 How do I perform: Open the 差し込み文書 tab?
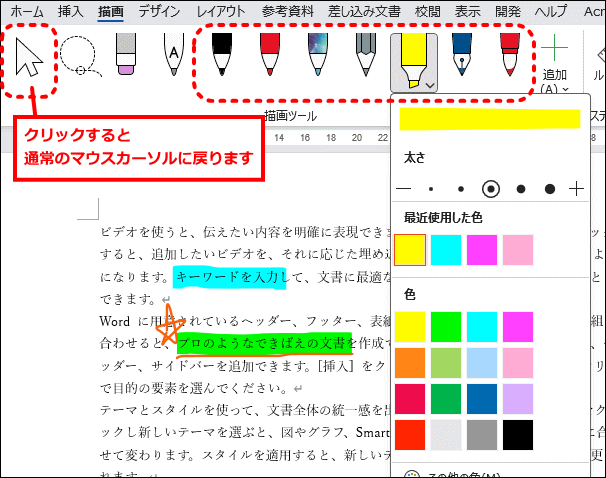[364, 12]
